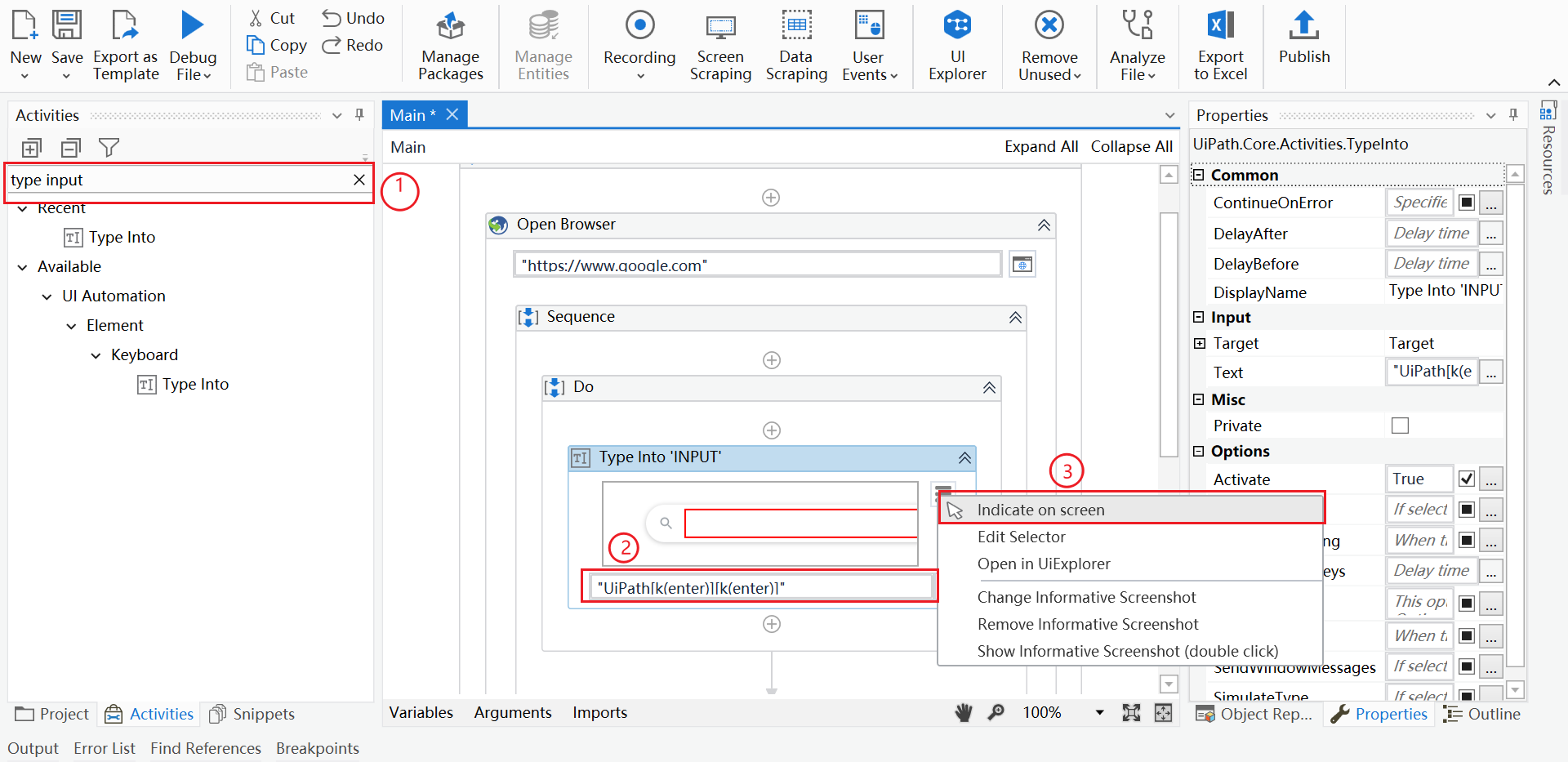Viewport: 1568px width, 762px height.
Task: Collapse the Keyboard node in Activities tree
Action: pyautogui.click(x=96, y=354)
